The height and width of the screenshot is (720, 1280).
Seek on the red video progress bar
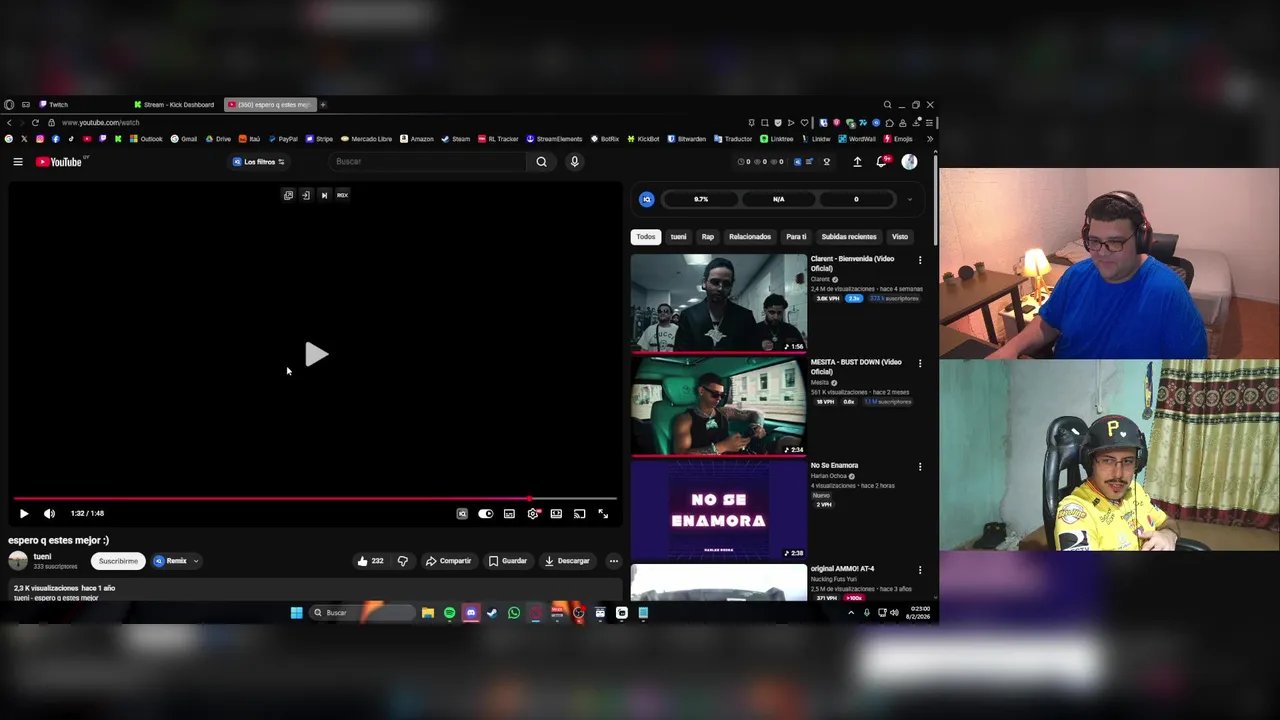click(x=315, y=498)
